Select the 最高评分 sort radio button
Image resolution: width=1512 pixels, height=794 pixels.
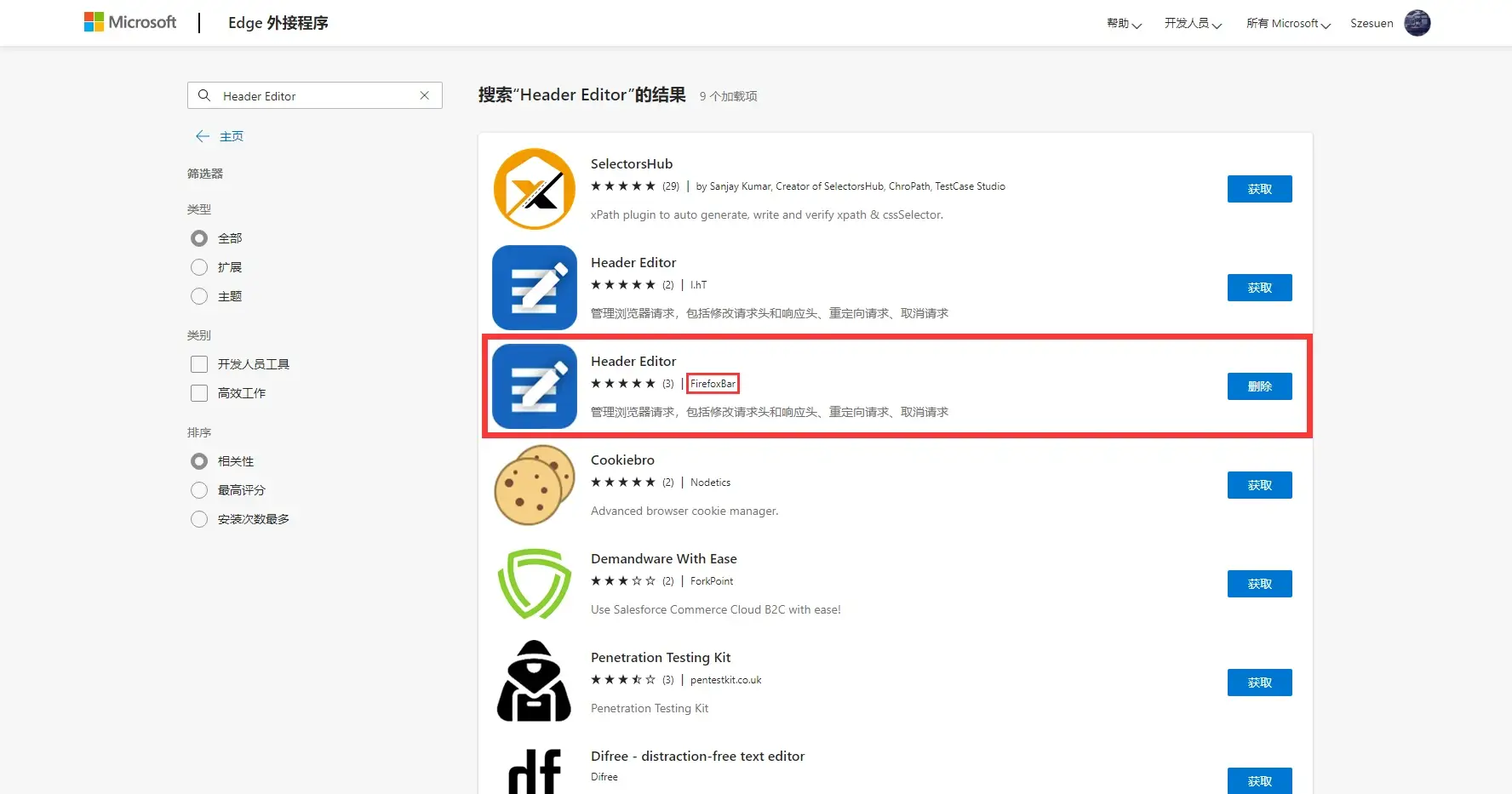(199, 489)
